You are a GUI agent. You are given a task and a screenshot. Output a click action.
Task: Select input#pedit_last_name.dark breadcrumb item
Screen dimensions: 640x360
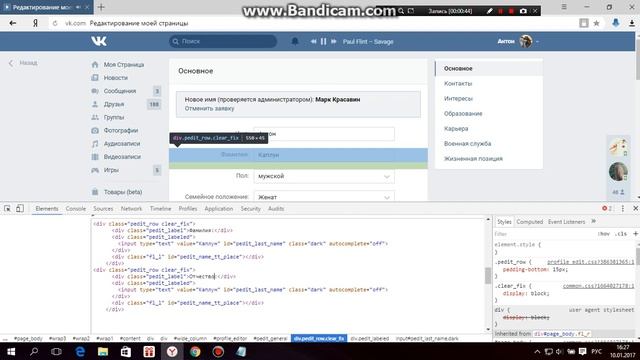pos(427,338)
